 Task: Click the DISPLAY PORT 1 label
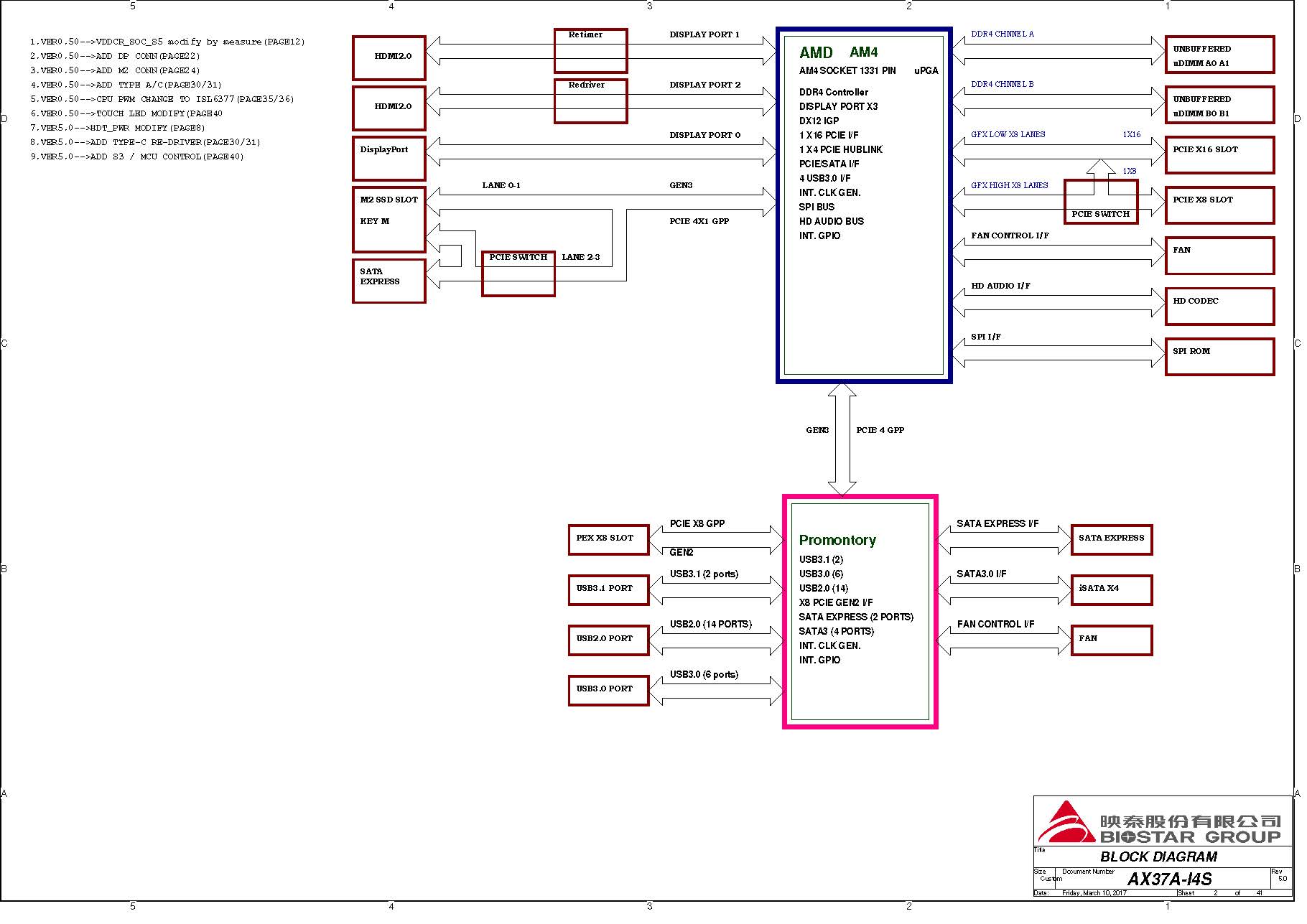704,34
